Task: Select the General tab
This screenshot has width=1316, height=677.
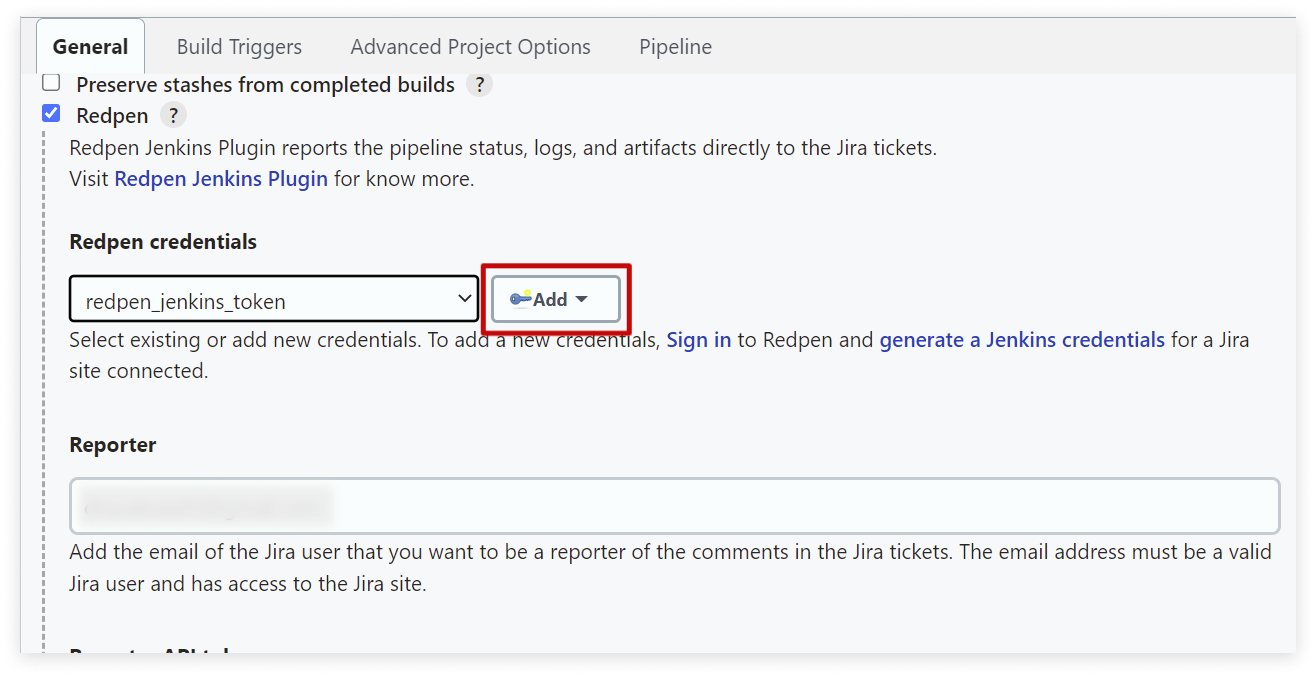Action: (91, 47)
